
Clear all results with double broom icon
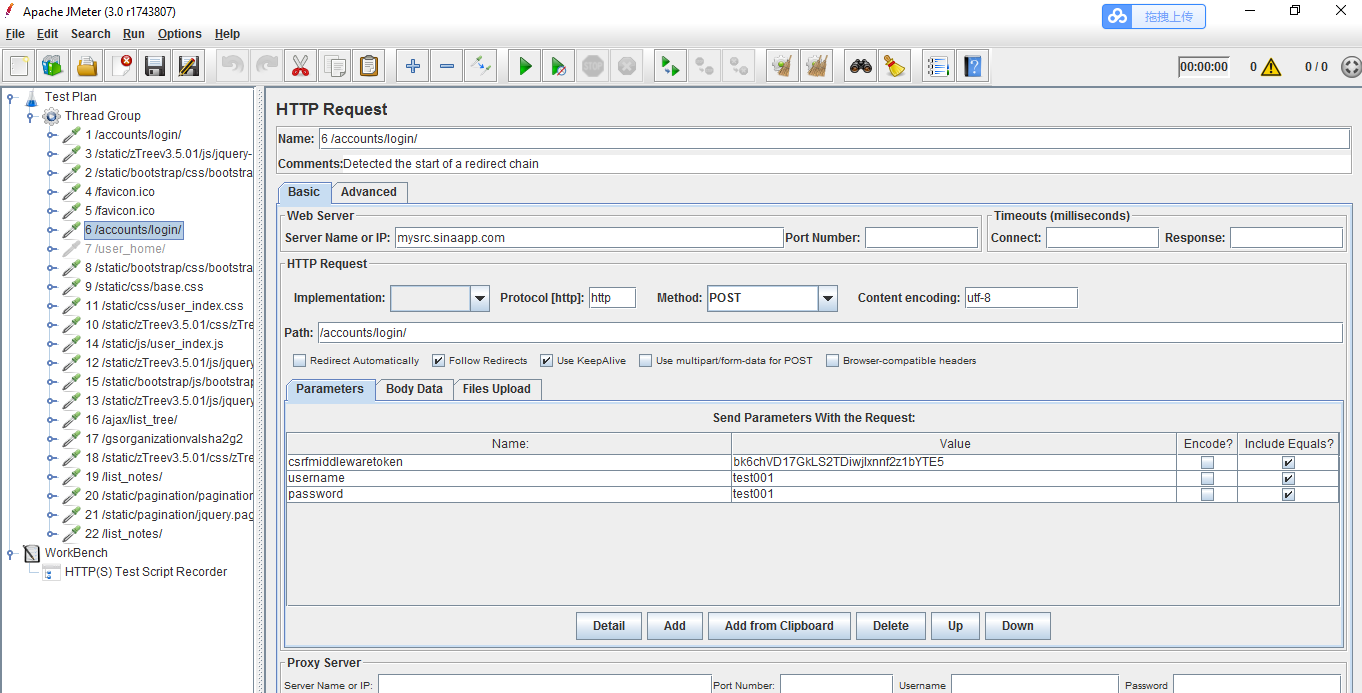(817, 67)
